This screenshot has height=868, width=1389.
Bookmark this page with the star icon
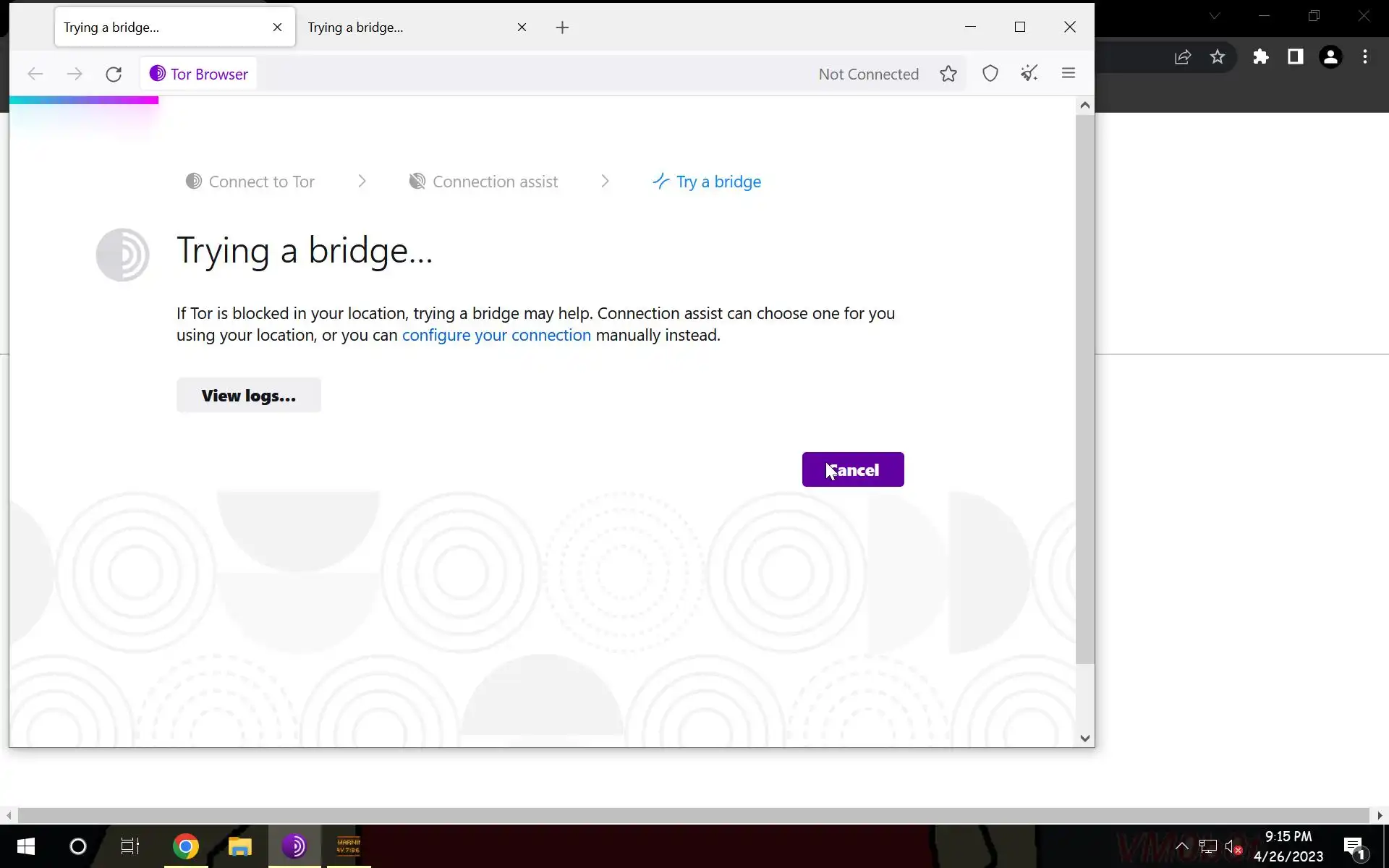(x=948, y=74)
